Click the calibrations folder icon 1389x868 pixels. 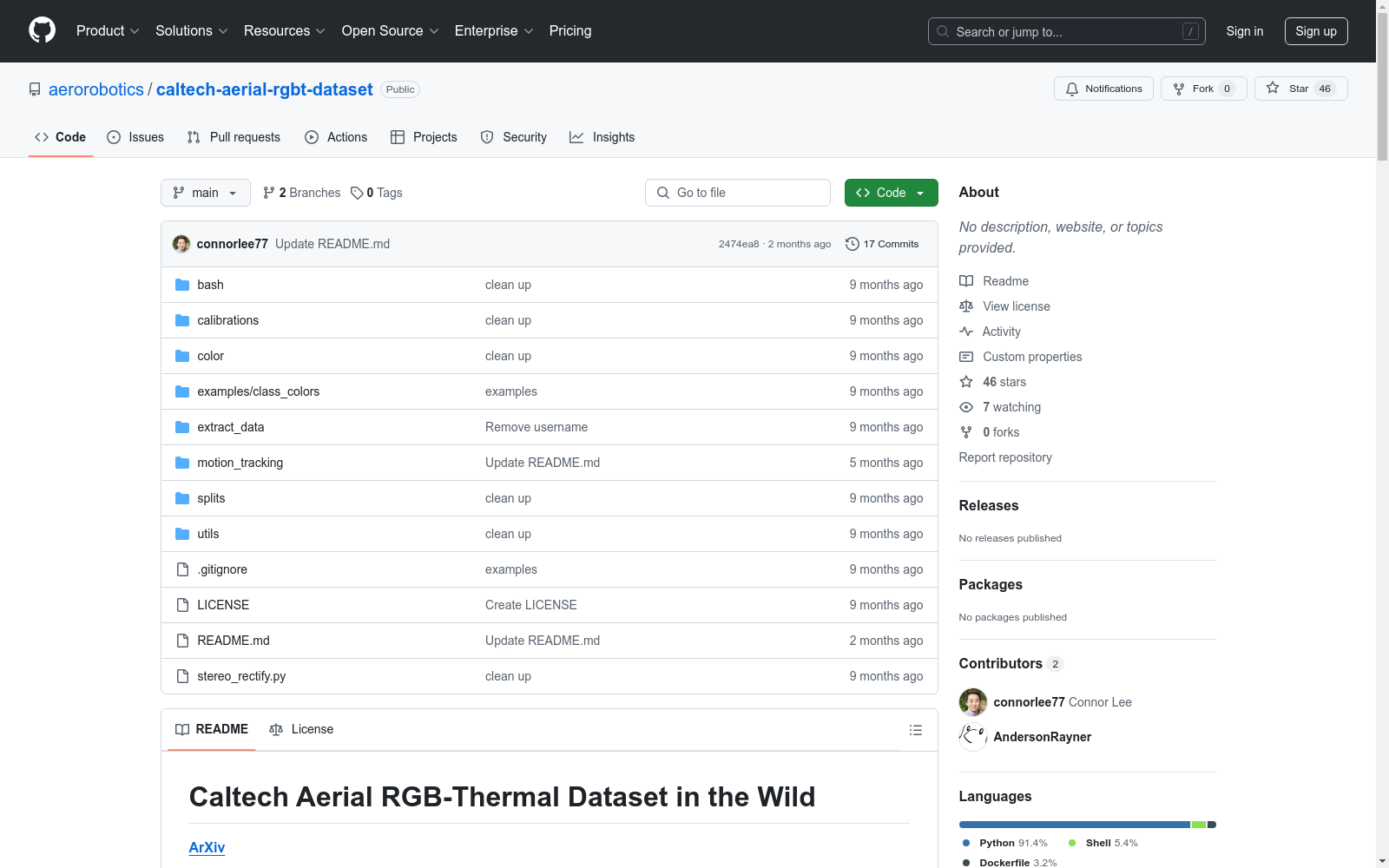[182, 320]
